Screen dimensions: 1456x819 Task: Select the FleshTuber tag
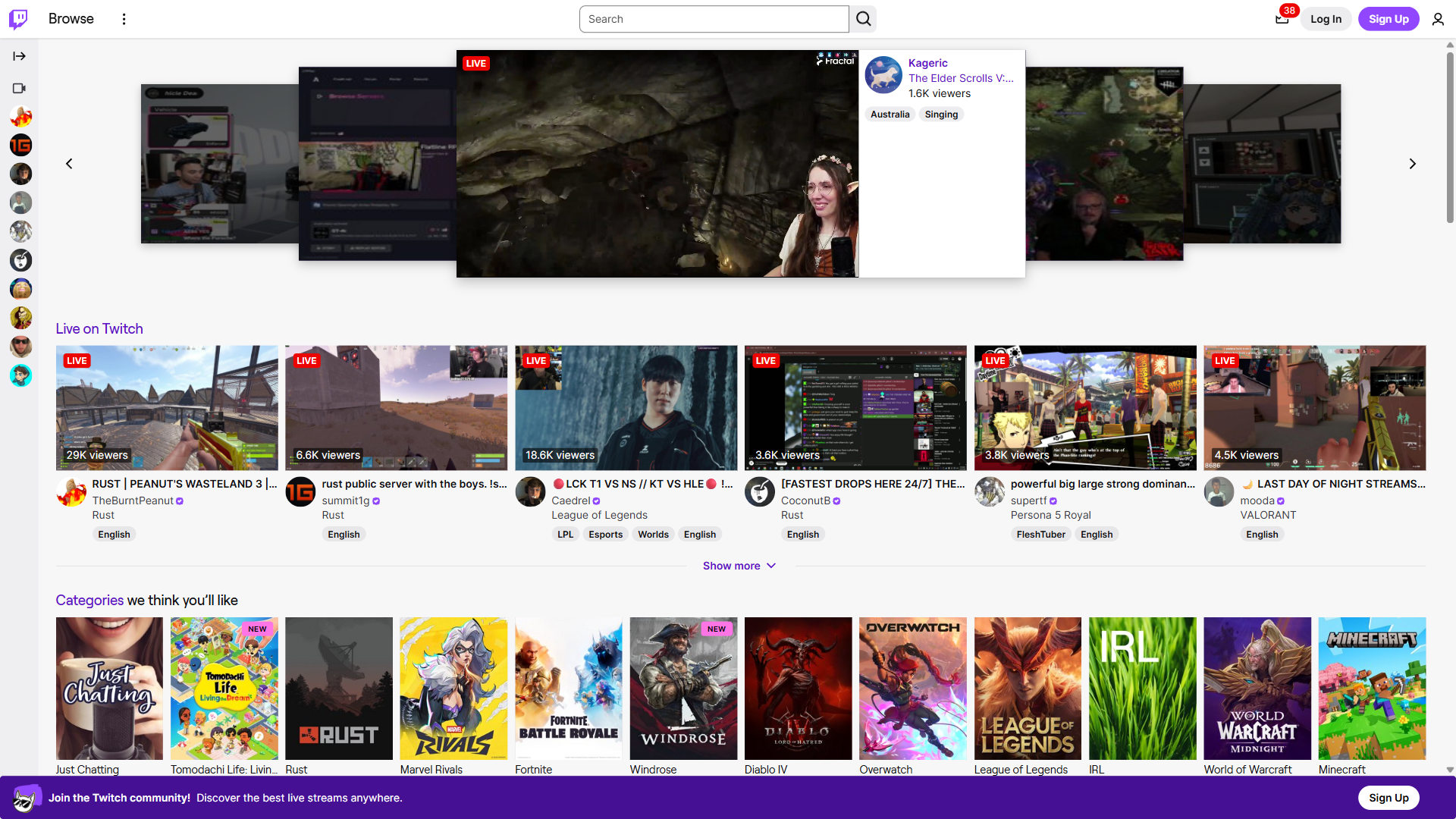pyautogui.click(x=1040, y=535)
